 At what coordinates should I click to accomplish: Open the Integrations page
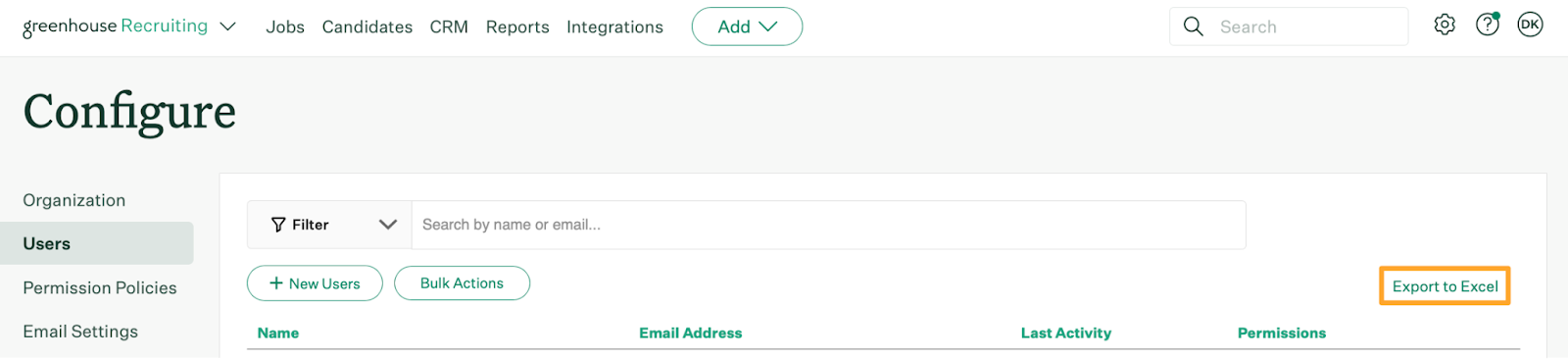click(x=614, y=27)
